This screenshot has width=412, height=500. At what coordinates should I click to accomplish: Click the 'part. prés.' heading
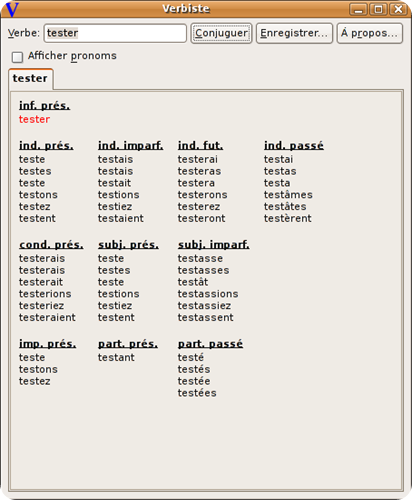coord(128,344)
